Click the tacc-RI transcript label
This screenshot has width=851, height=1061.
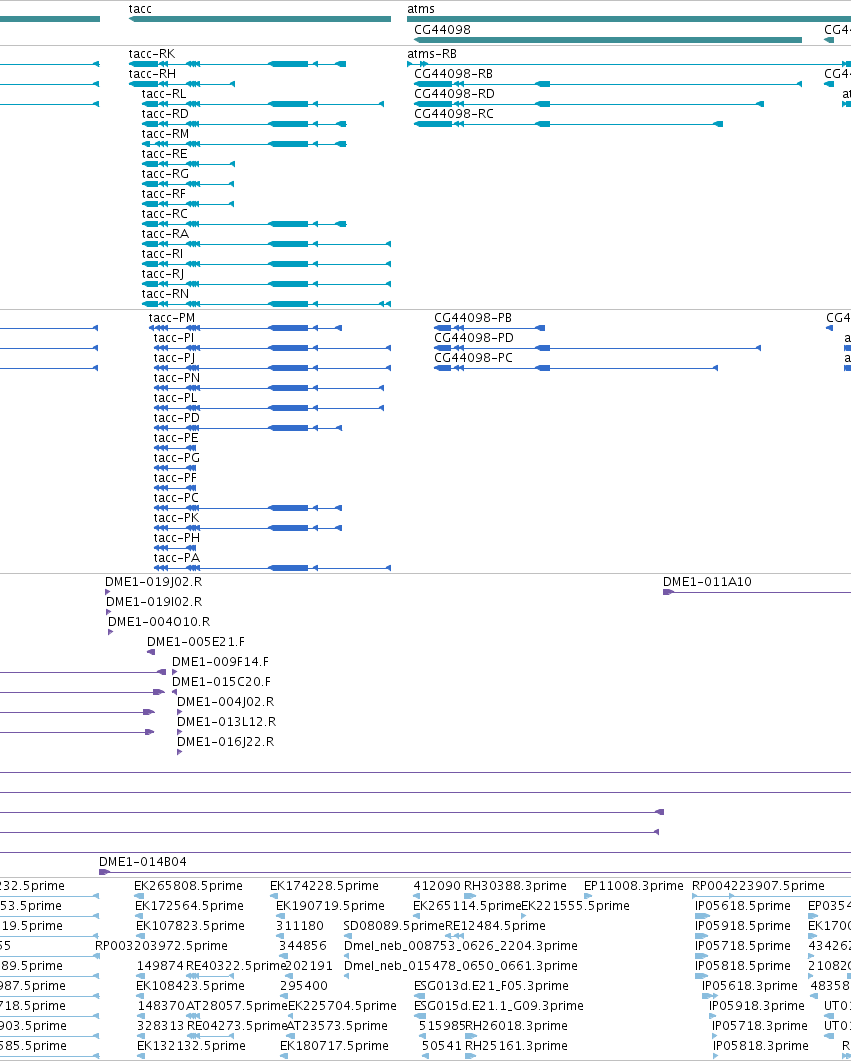point(162,254)
